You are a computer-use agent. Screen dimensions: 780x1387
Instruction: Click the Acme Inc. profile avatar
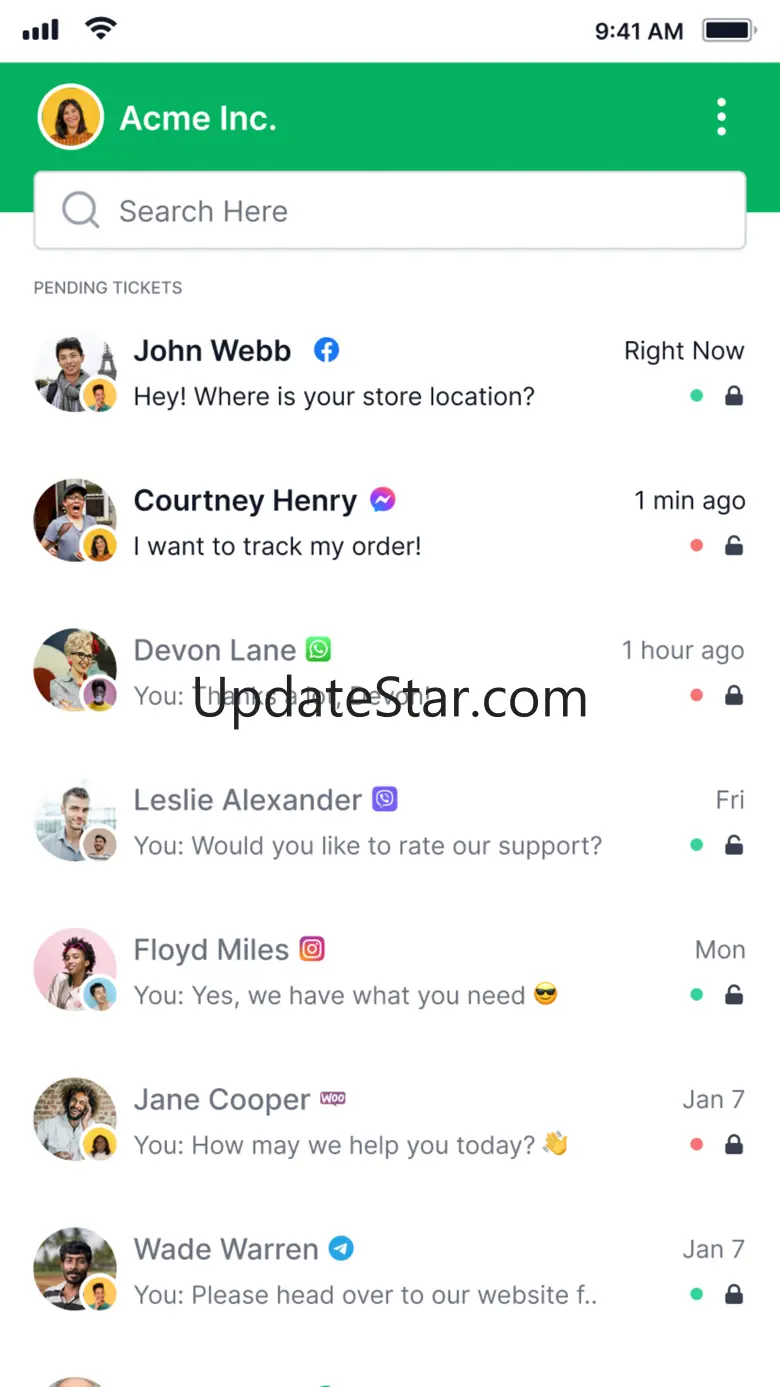pos(71,117)
